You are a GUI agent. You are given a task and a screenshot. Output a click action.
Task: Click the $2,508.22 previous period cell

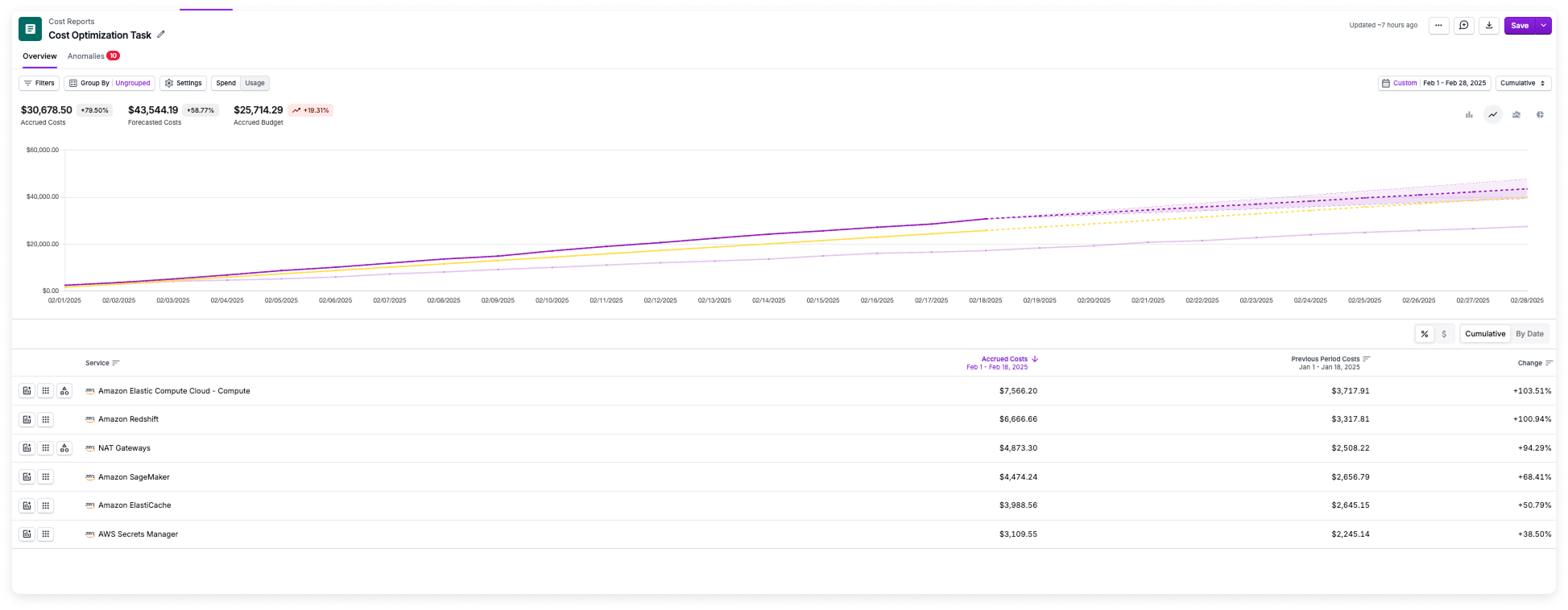pos(1351,448)
